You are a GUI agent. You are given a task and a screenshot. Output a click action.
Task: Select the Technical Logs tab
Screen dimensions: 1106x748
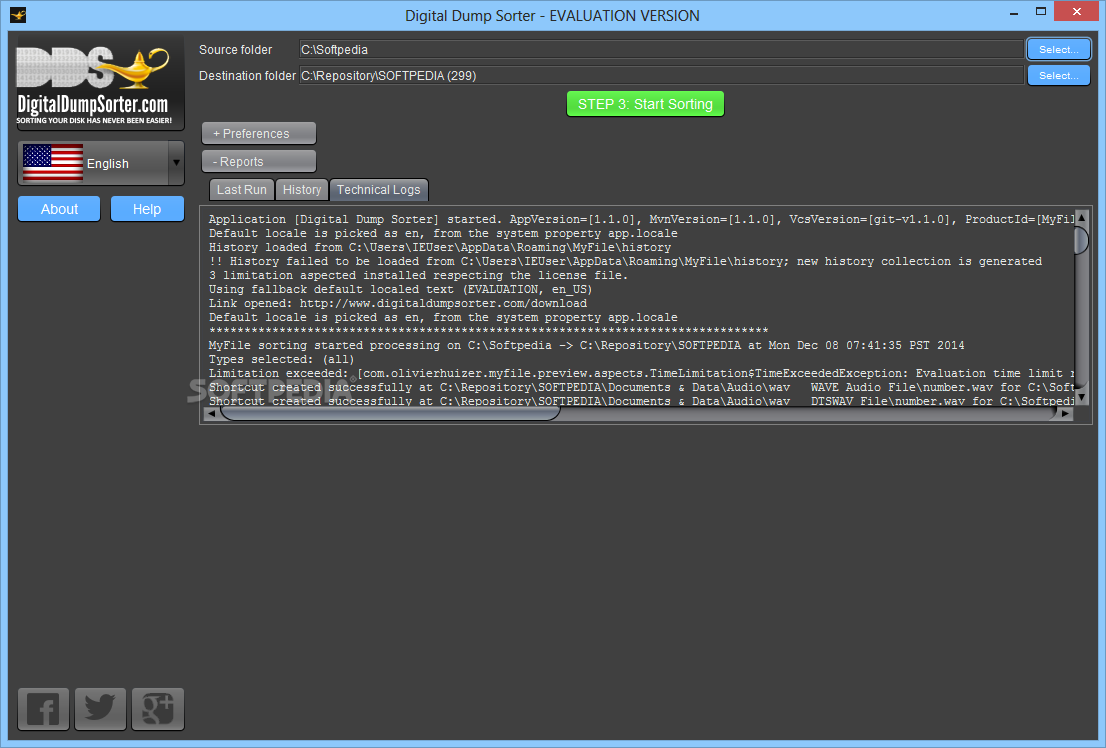tap(379, 190)
